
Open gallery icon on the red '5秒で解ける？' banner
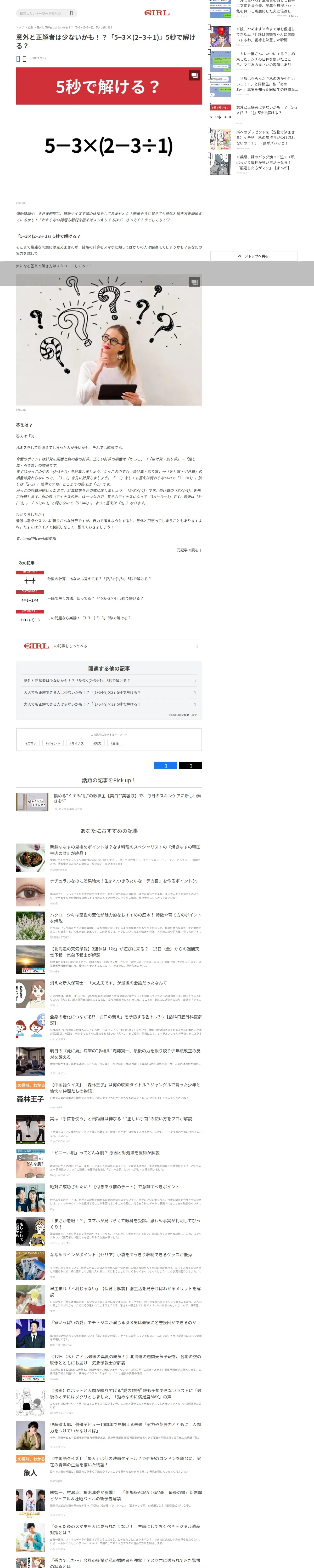pyautogui.click(x=194, y=76)
